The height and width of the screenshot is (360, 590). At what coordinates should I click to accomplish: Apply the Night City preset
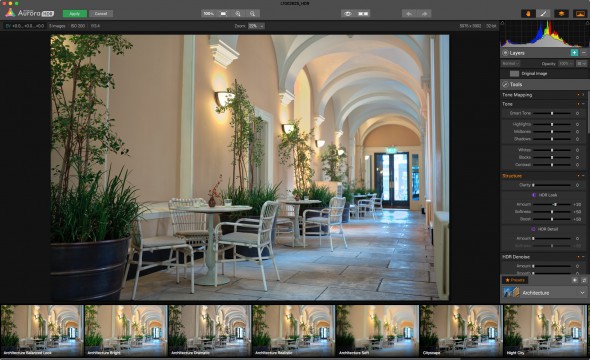(545, 330)
